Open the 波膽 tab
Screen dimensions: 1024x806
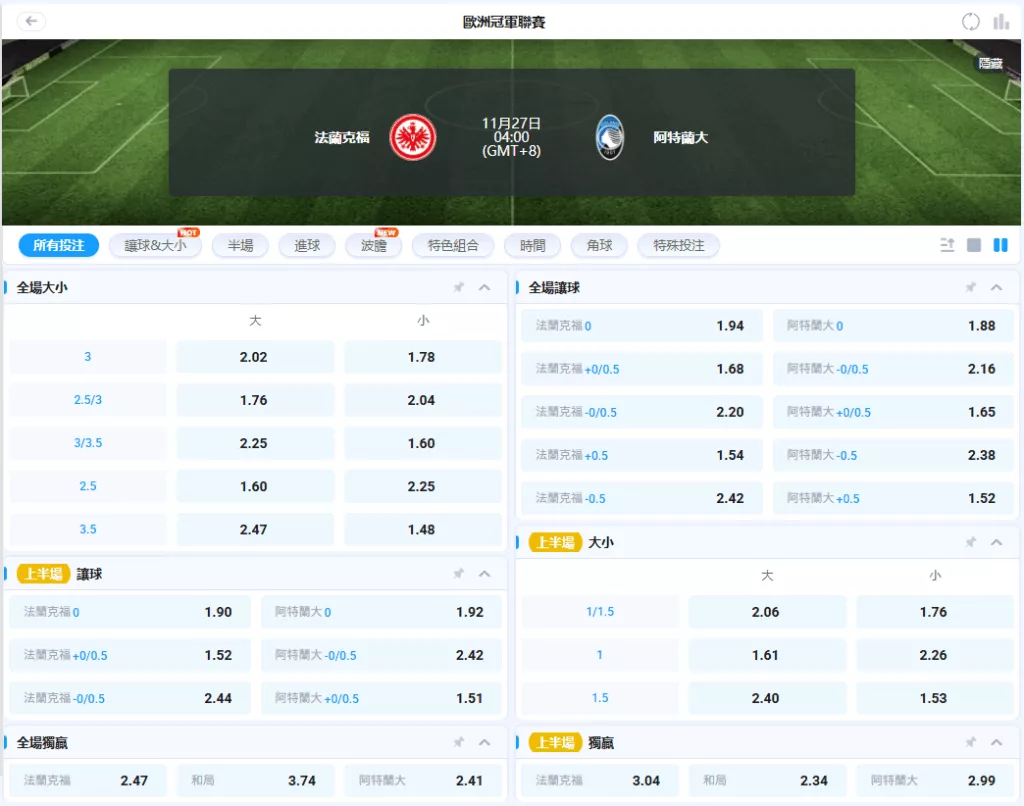[373, 245]
